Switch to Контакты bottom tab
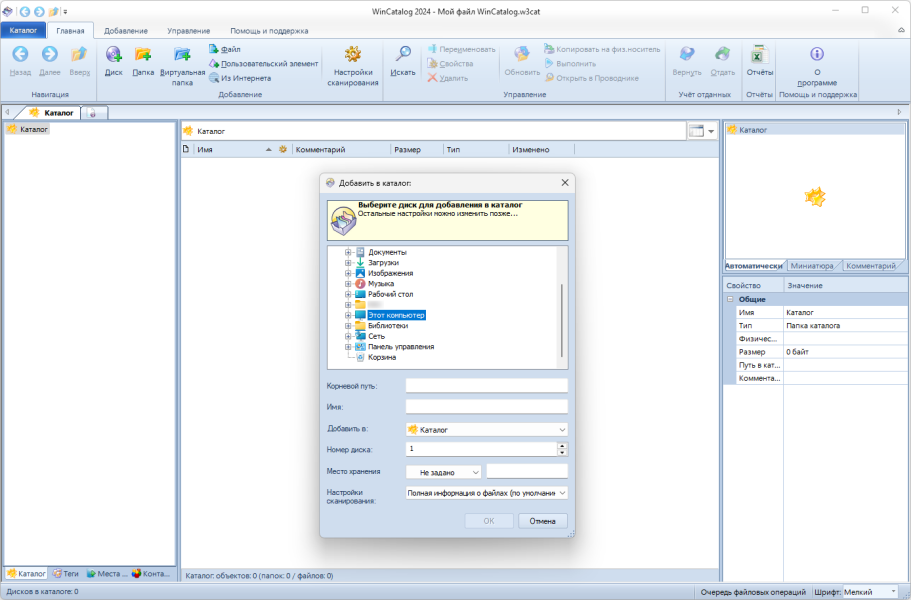 pyautogui.click(x=151, y=573)
